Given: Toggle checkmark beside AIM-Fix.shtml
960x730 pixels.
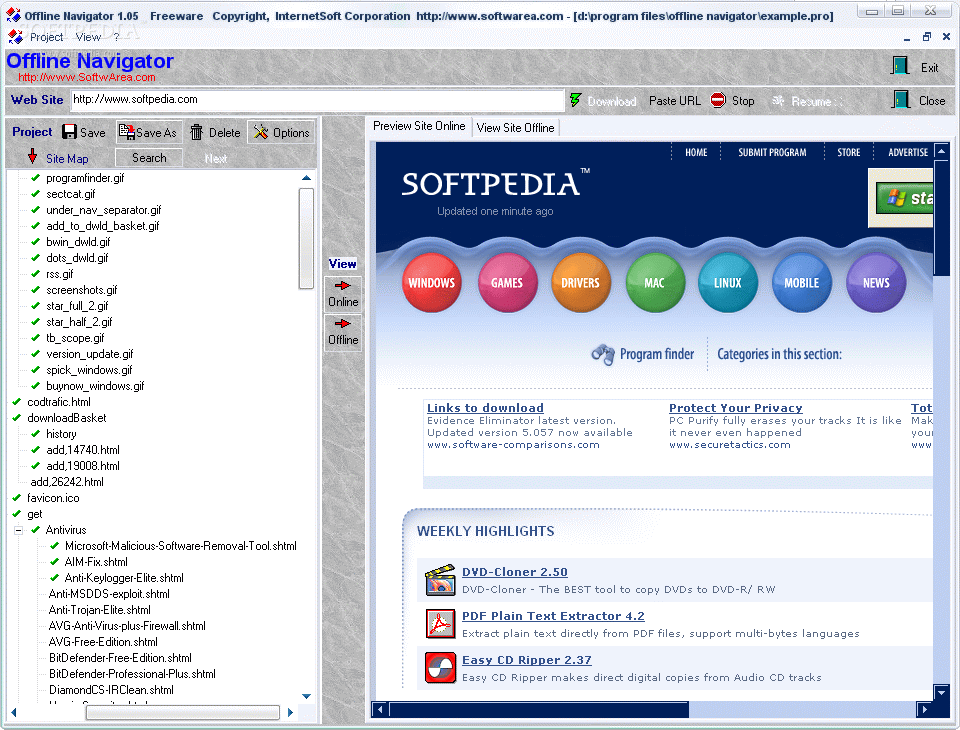Looking at the screenshot, I should click(x=54, y=561).
